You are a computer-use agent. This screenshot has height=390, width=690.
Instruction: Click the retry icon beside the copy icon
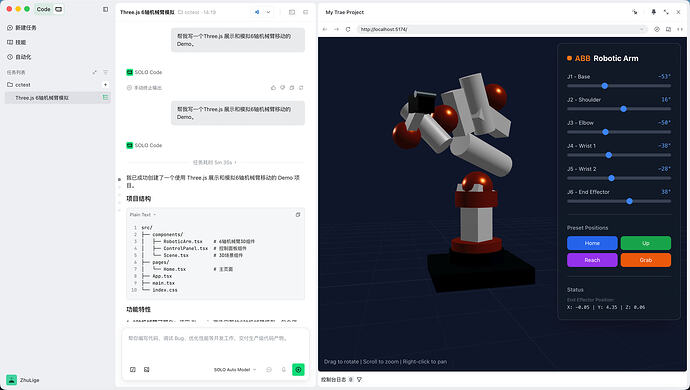(301, 88)
